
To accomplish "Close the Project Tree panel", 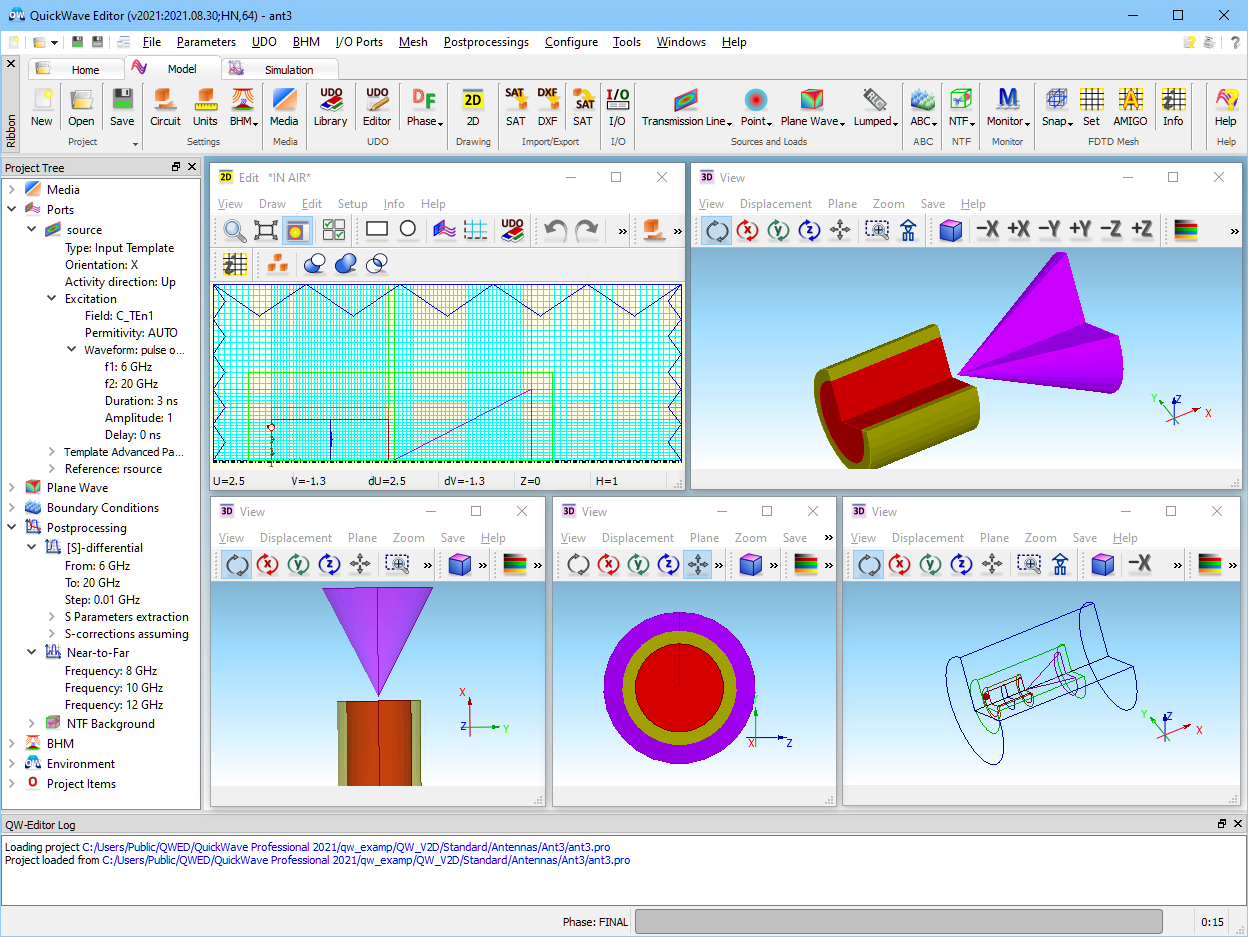I will 192,167.
